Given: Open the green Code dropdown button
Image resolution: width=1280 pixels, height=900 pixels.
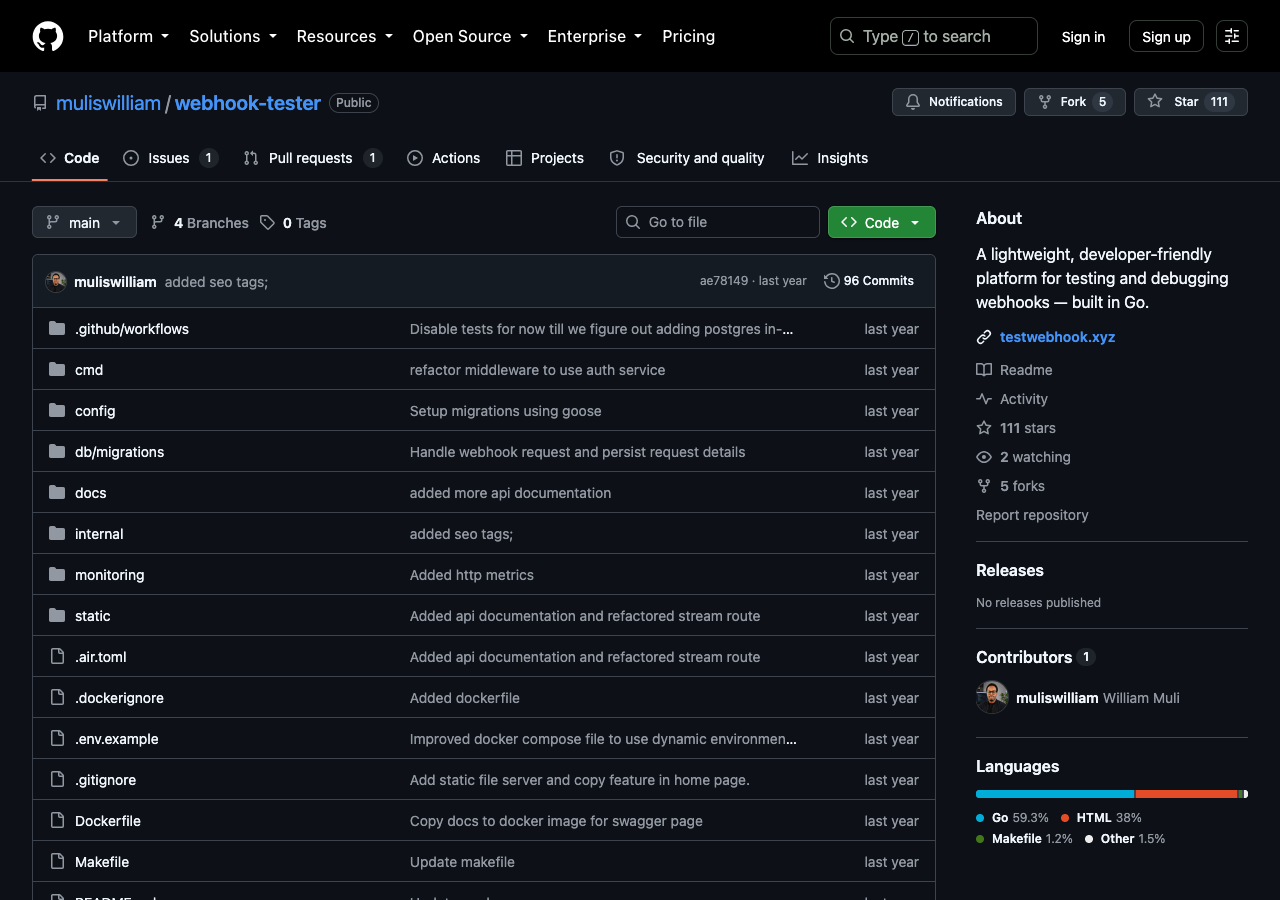Looking at the screenshot, I should 881,222.
